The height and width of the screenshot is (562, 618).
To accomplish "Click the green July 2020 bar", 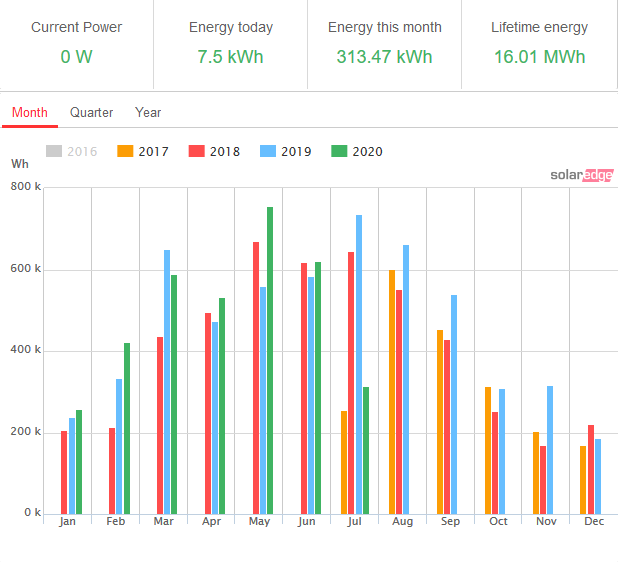I will point(366,450).
